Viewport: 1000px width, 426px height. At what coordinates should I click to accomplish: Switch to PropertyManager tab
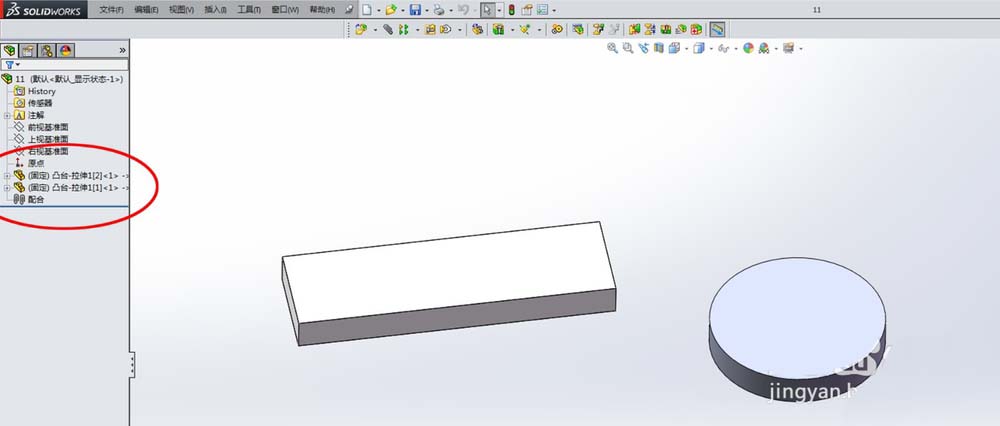tap(28, 50)
